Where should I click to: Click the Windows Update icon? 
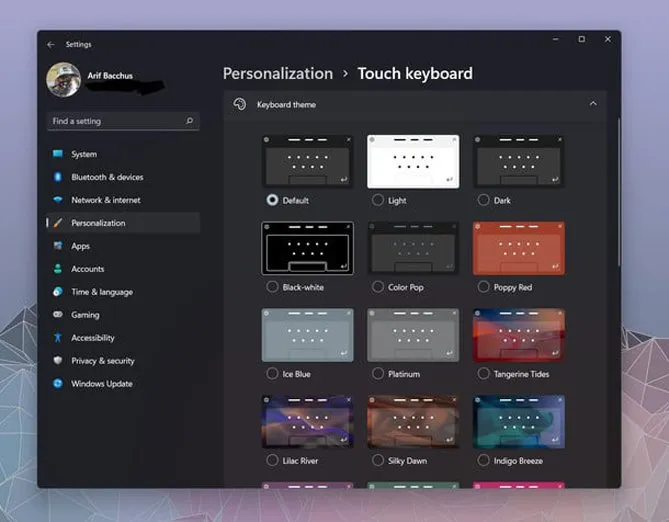coord(58,384)
